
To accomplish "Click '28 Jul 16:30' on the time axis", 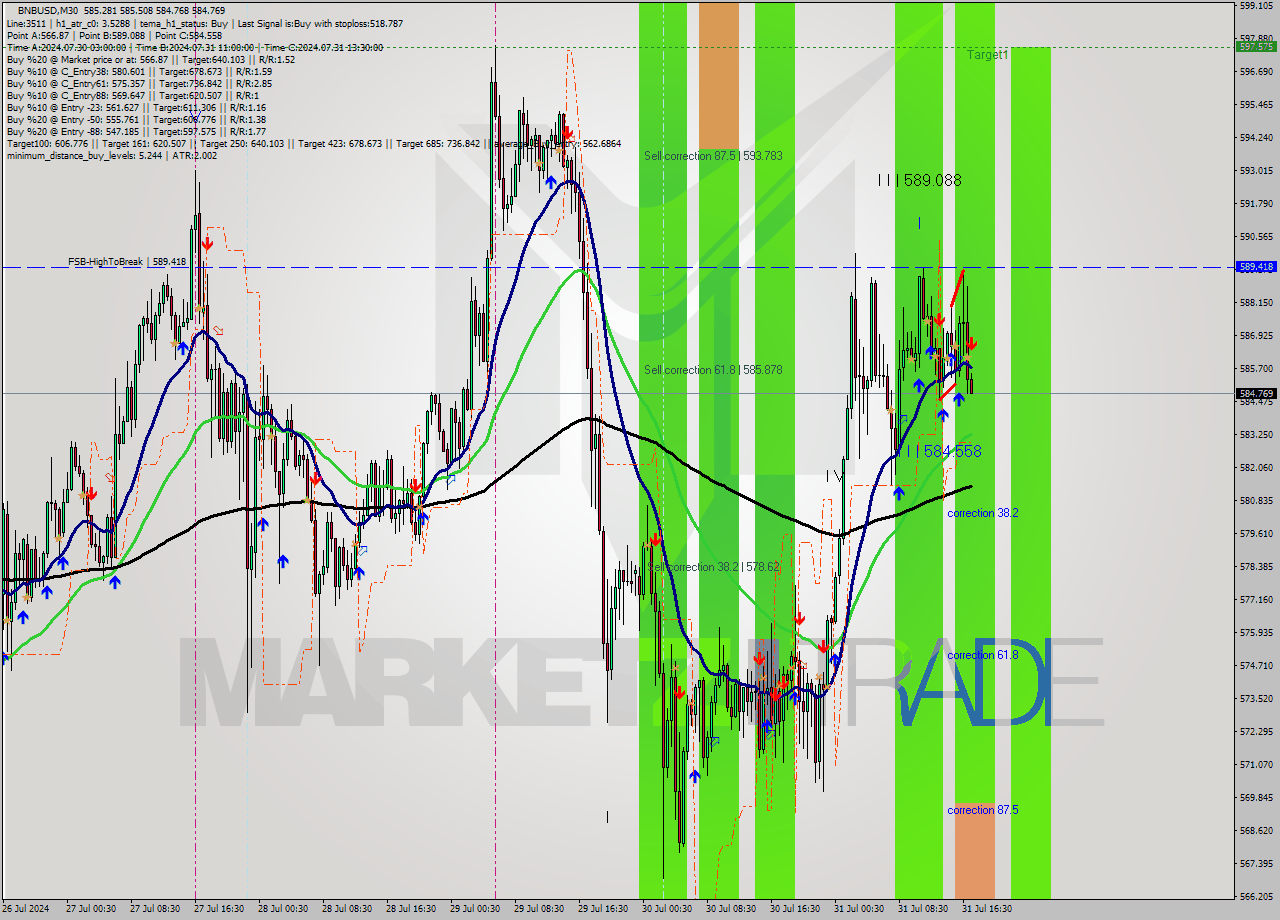I will pyautogui.click(x=411, y=909).
